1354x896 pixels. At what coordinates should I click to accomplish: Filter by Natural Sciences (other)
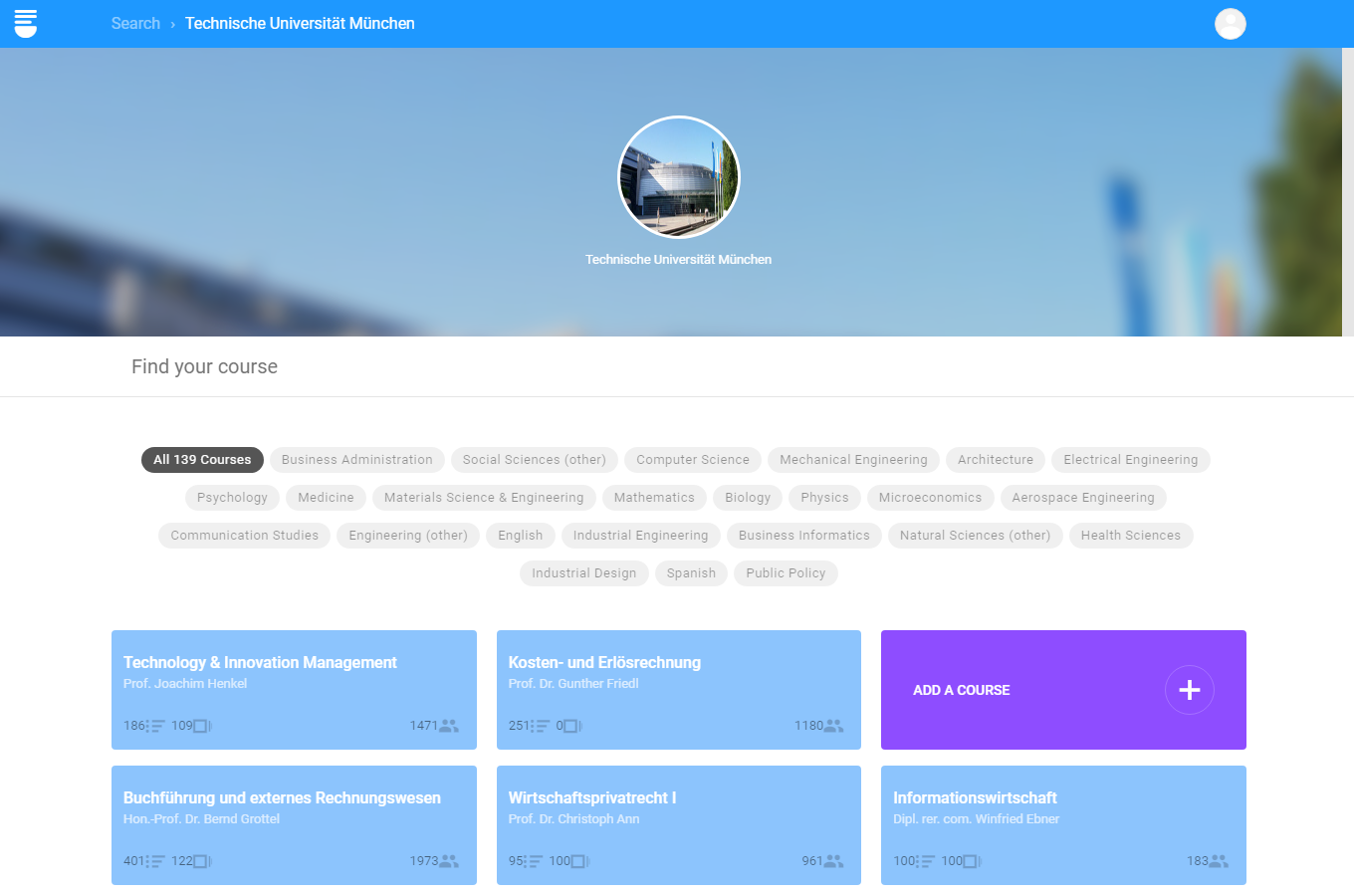[975, 536]
